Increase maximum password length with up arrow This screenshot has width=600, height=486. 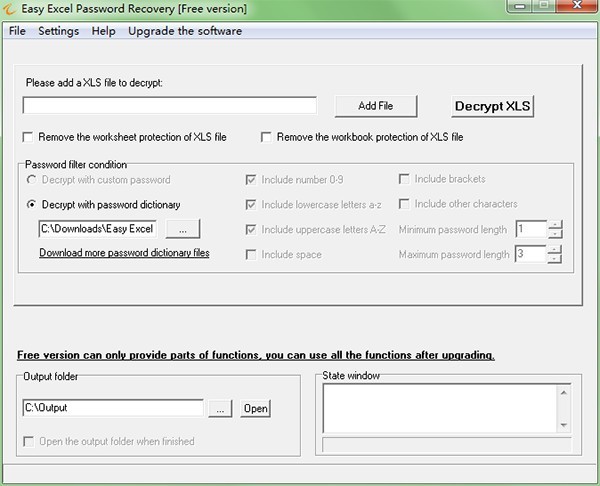pos(554,250)
